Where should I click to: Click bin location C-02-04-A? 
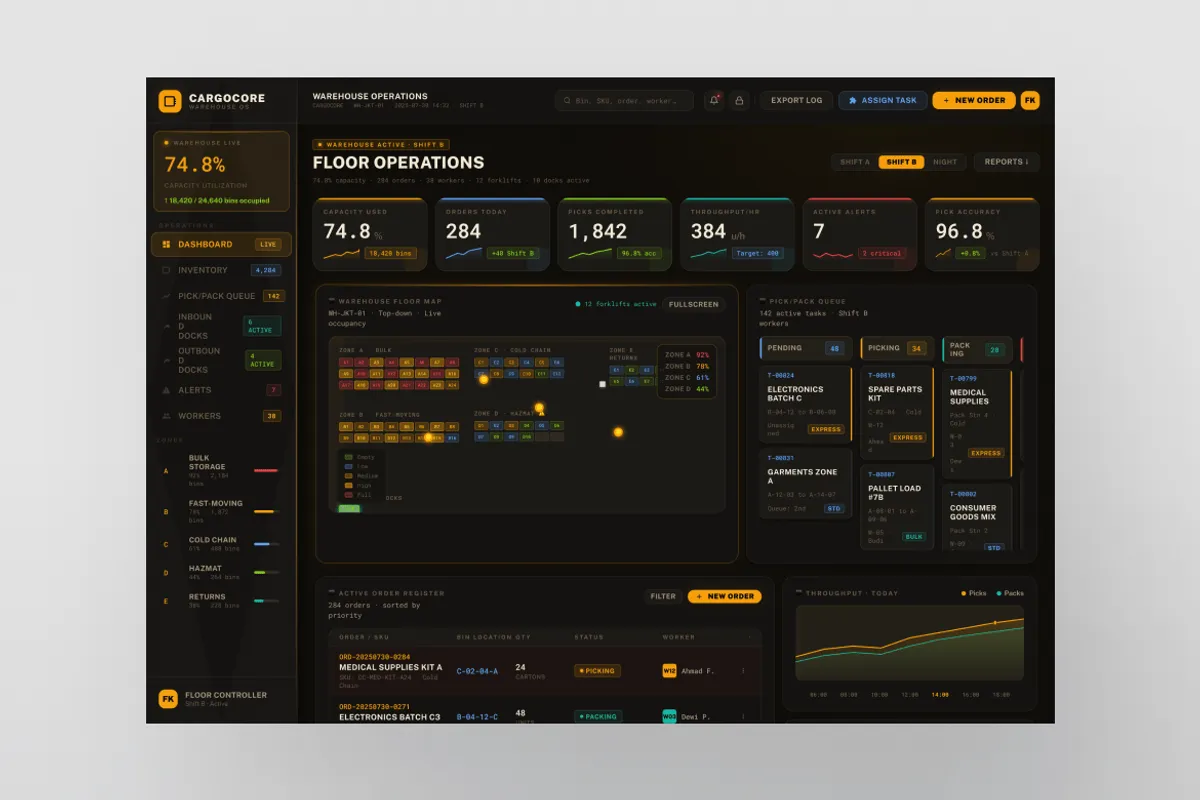[477, 671]
